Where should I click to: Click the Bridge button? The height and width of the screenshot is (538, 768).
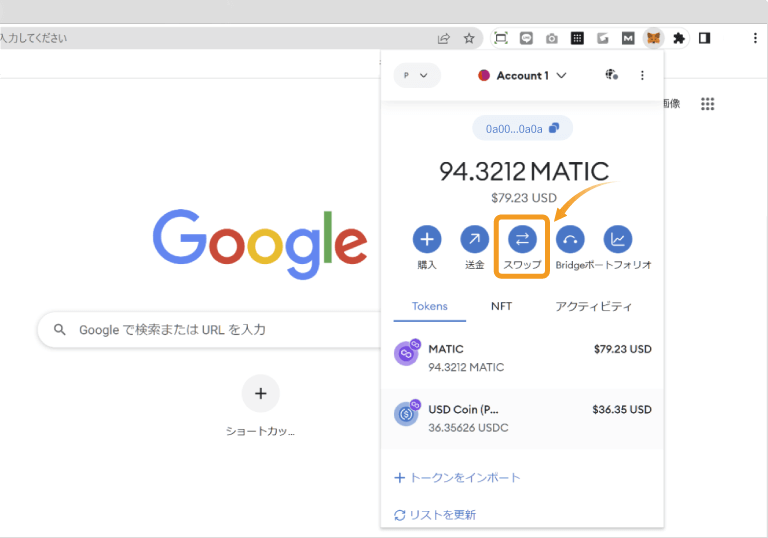[x=570, y=239]
